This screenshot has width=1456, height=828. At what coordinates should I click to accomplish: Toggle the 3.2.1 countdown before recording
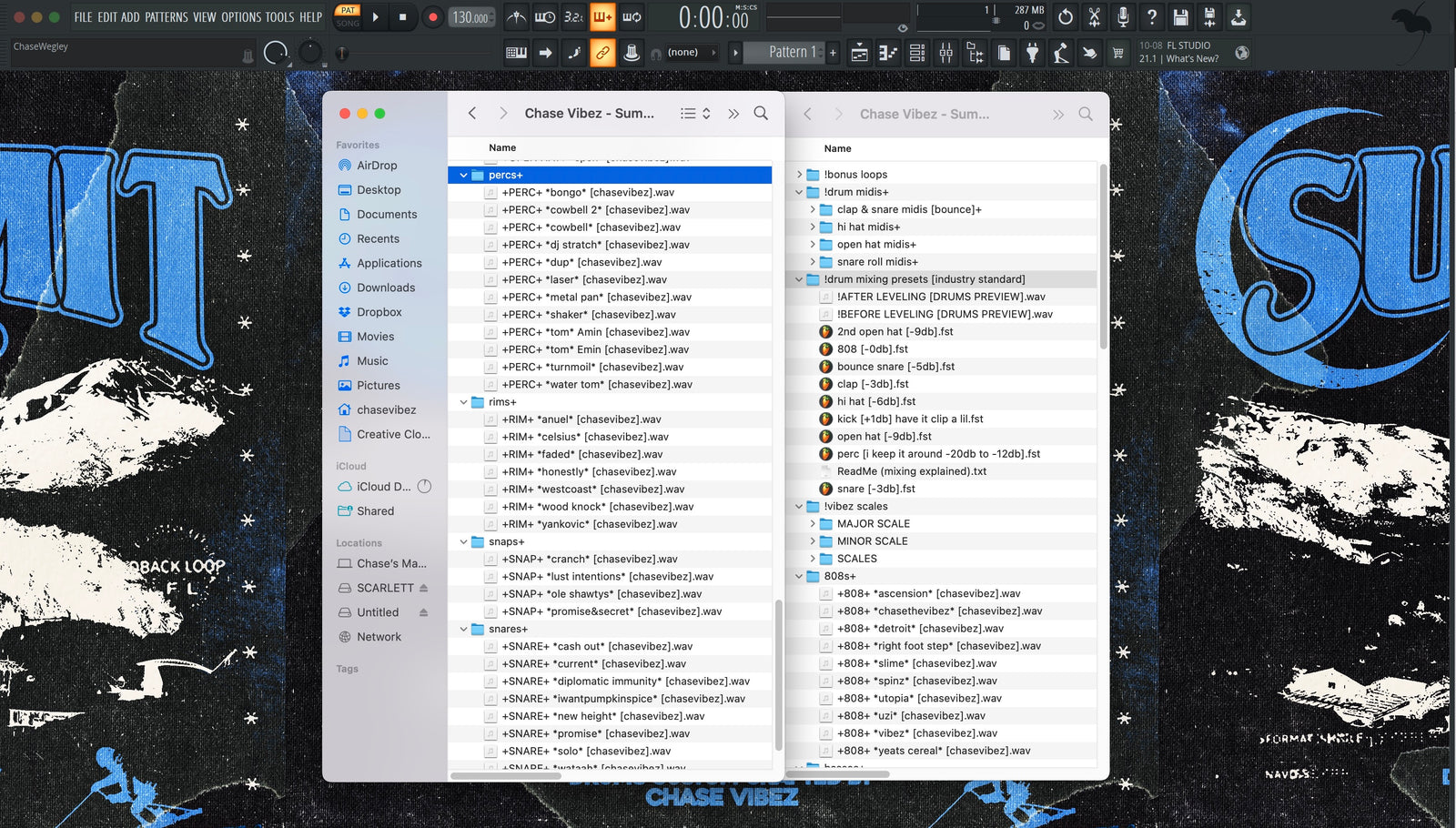click(573, 17)
